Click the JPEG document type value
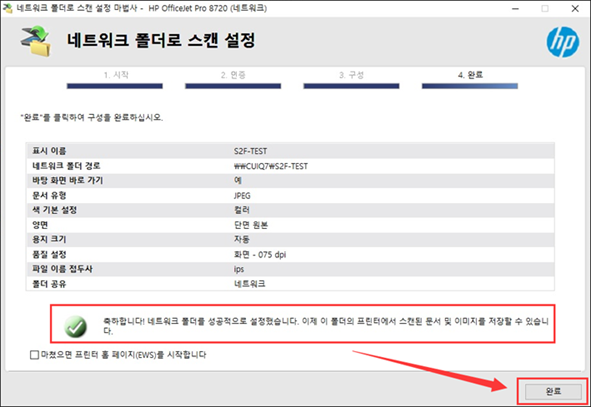This screenshot has width=591, height=407. click(x=242, y=196)
